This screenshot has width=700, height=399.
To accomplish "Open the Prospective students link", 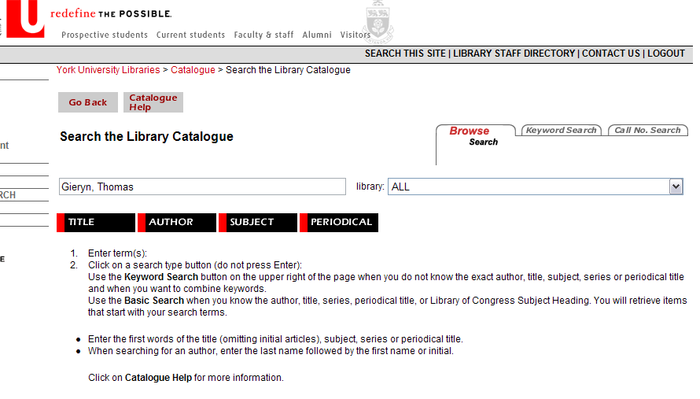I will pos(104,35).
